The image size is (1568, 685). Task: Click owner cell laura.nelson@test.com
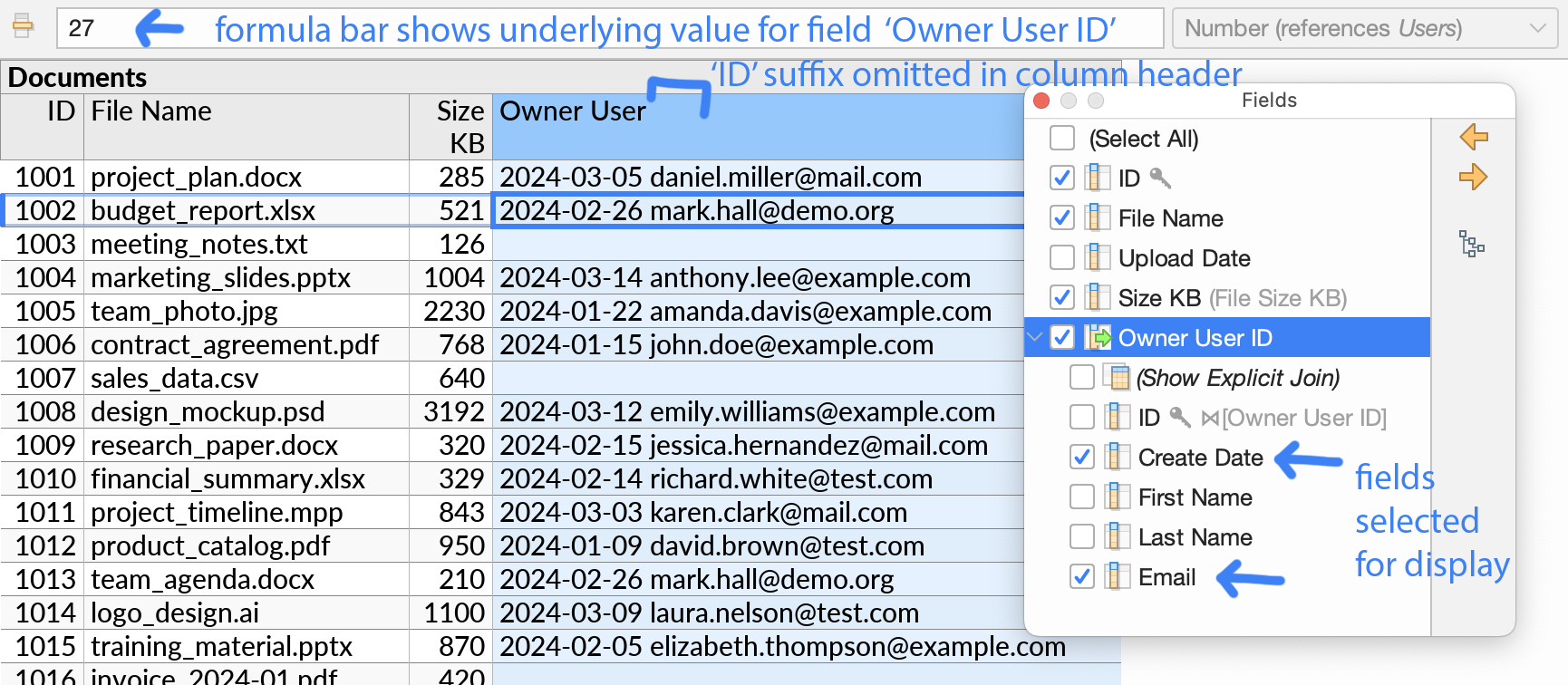click(x=758, y=613)
